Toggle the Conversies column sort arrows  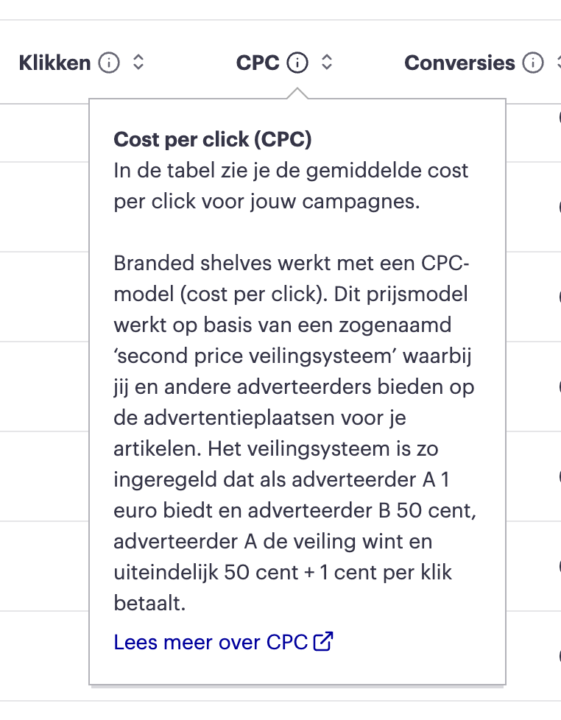(x=558, y=63)
